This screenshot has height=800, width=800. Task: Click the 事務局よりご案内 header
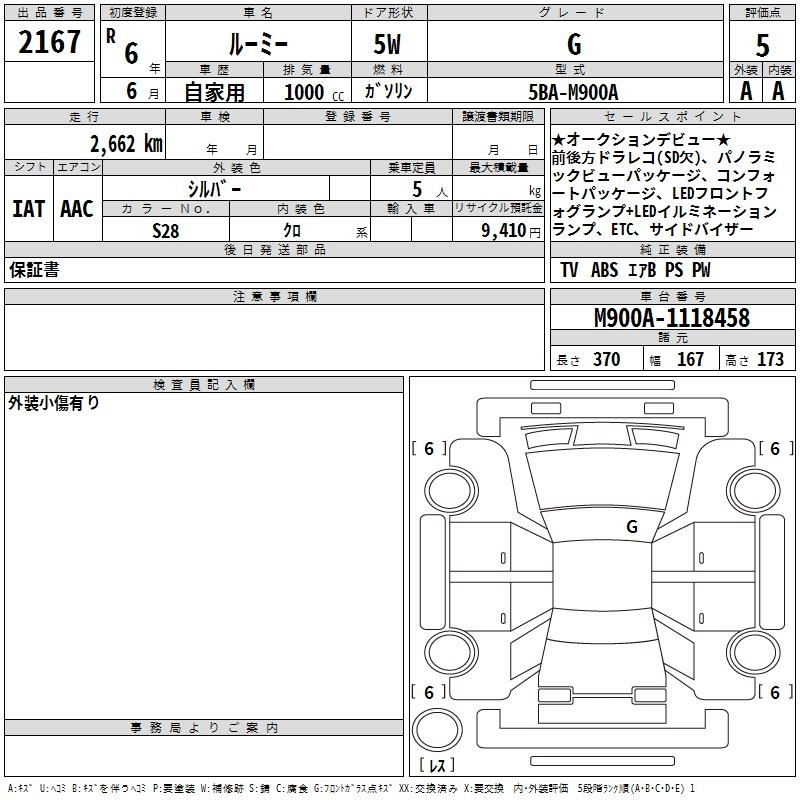coord(204,728)
